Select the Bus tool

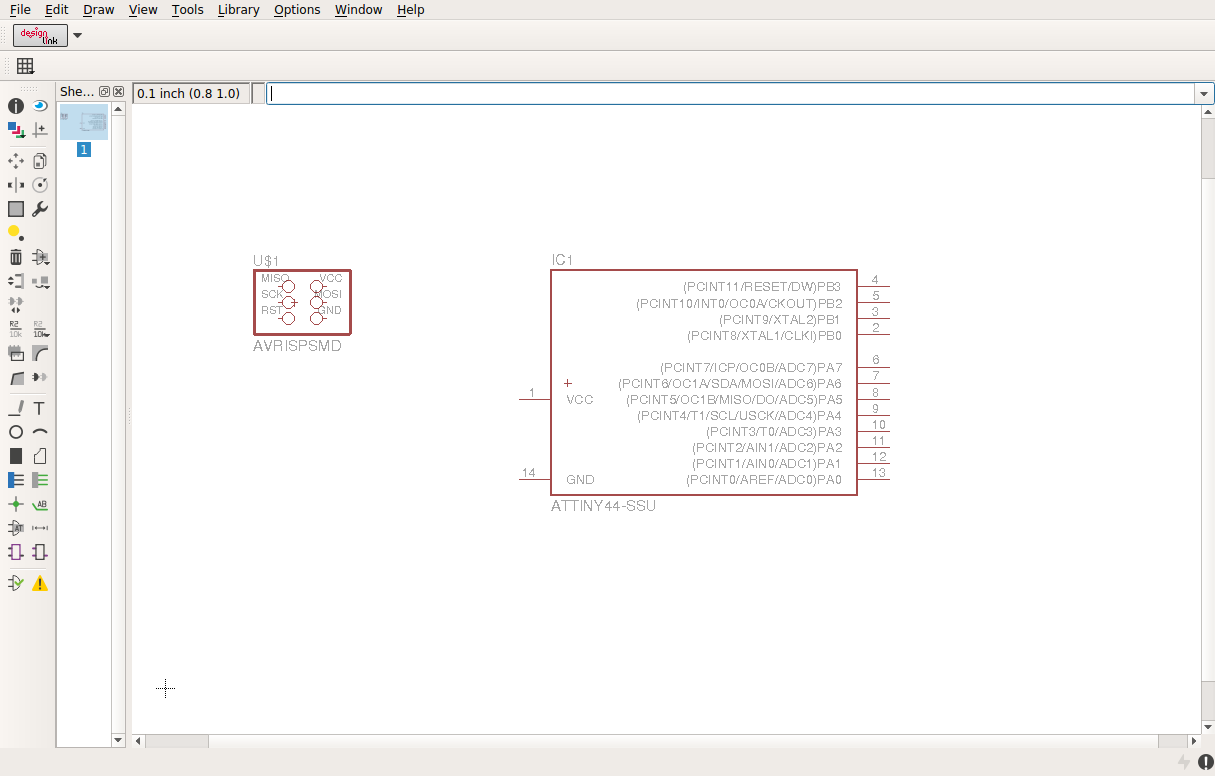coord(16,480)
